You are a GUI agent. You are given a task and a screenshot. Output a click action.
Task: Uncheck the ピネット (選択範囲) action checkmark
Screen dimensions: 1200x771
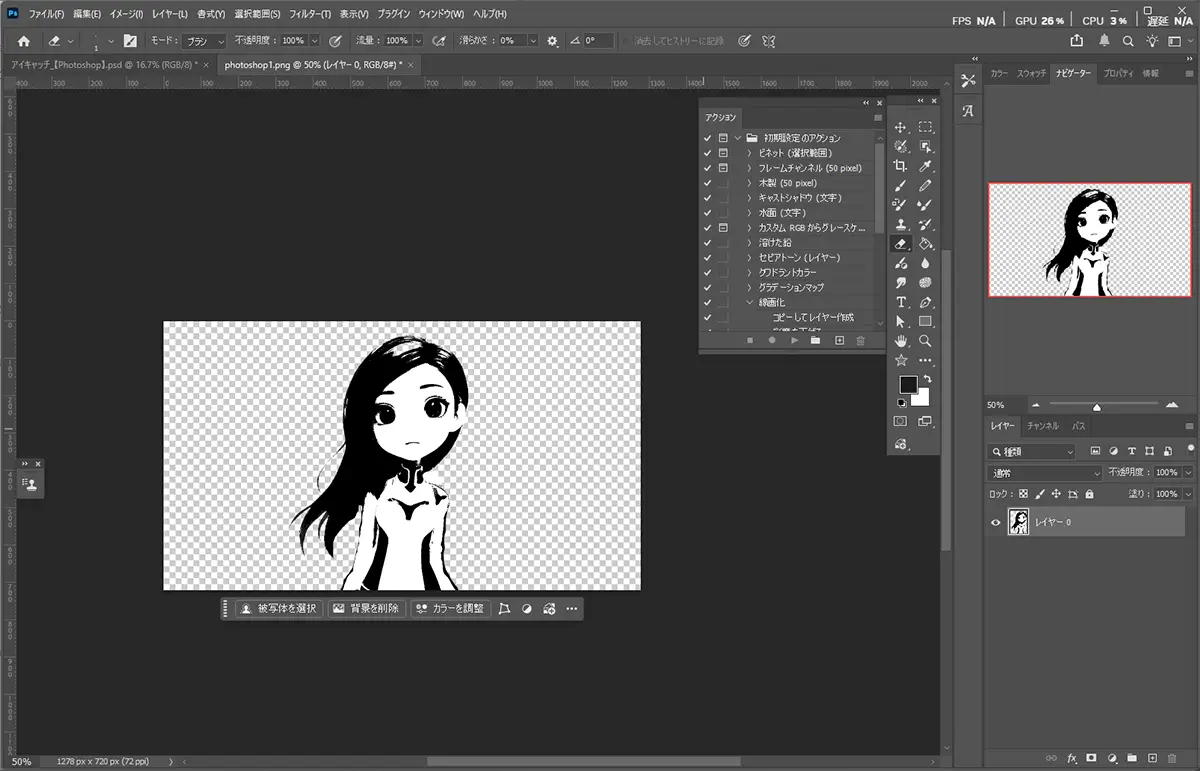coord(707,153)
